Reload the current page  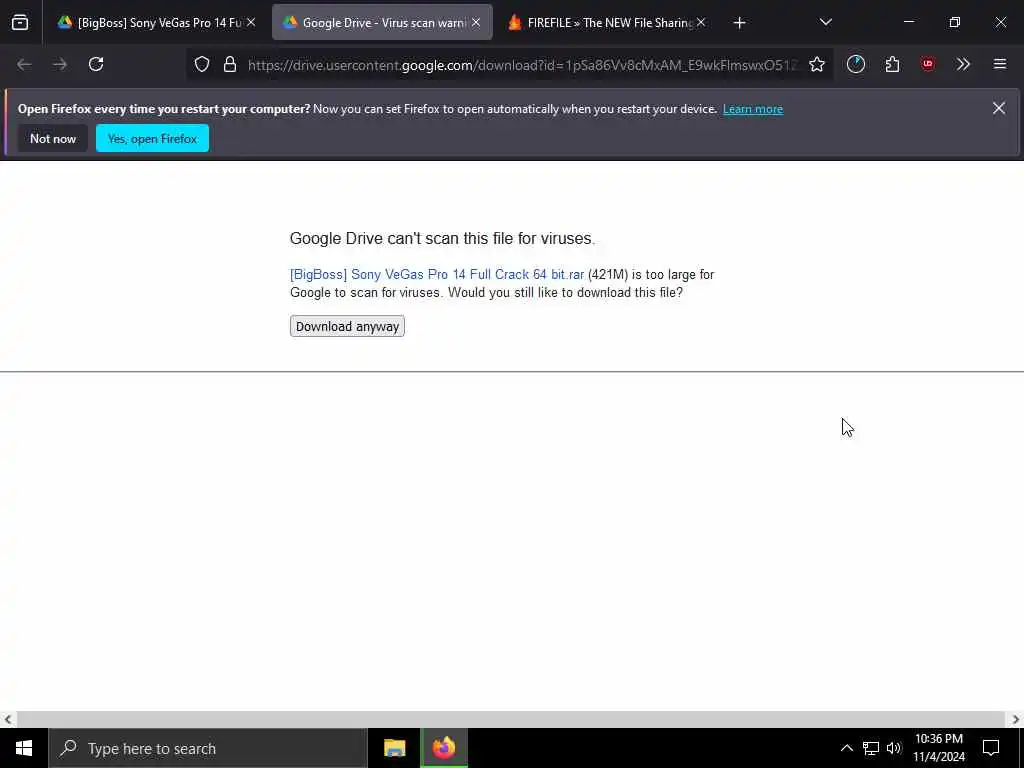point(96,65)
